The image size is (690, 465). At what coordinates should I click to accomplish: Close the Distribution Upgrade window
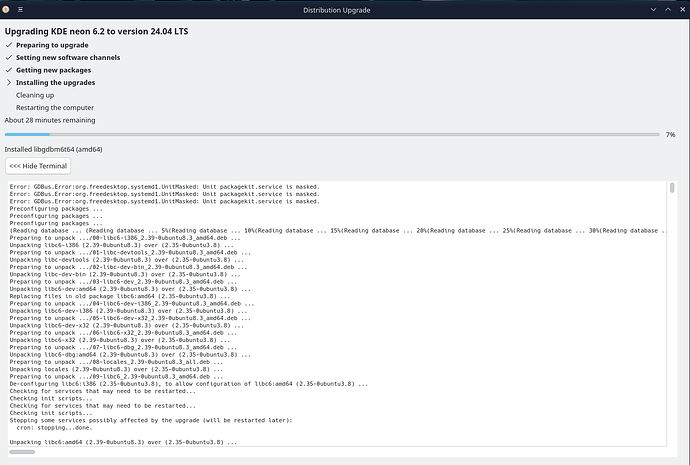tap(683, 10)
